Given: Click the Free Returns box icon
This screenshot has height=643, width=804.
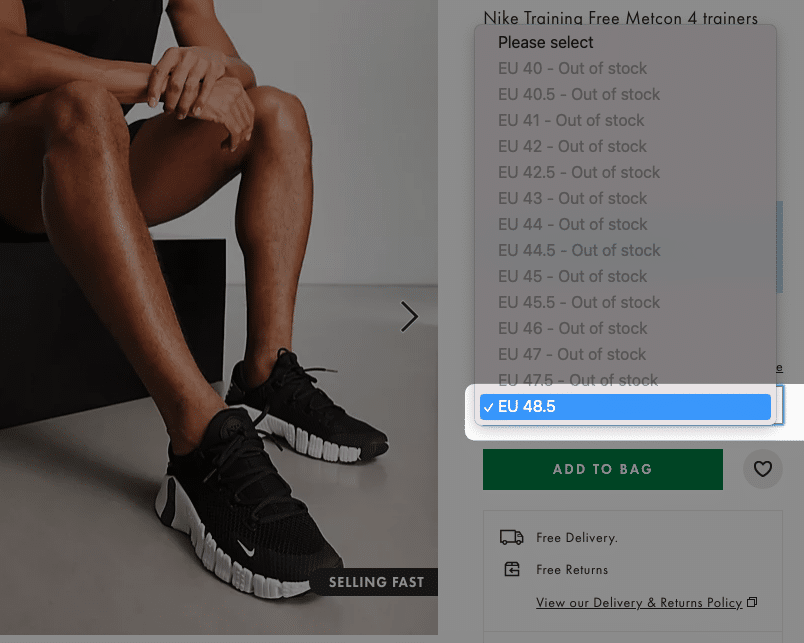Looking at the screenshot, I should pos(512,569).
